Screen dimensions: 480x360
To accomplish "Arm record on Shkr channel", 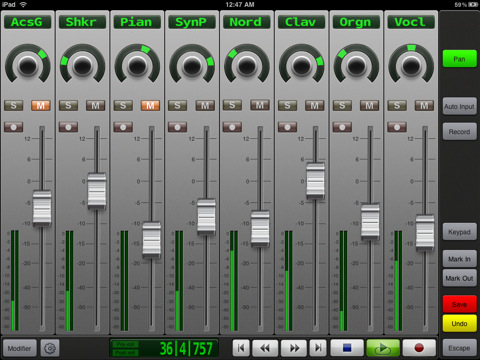I will click(x=68, y=127).
